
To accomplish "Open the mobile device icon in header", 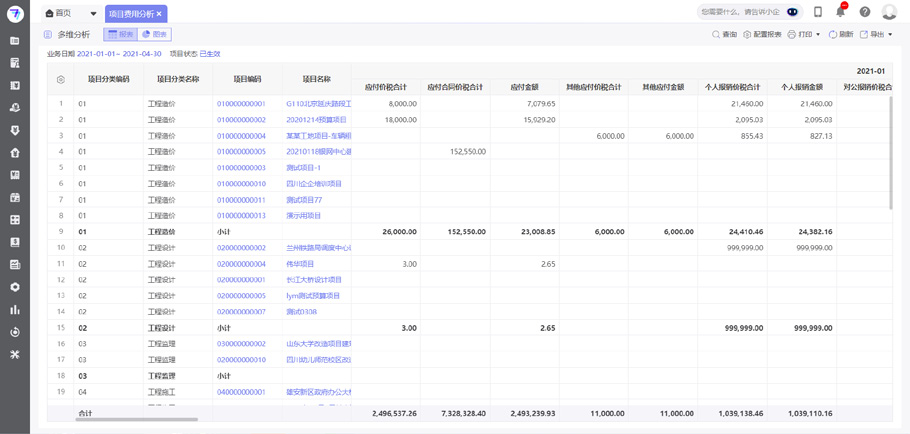I will click(x=818, y=13).
